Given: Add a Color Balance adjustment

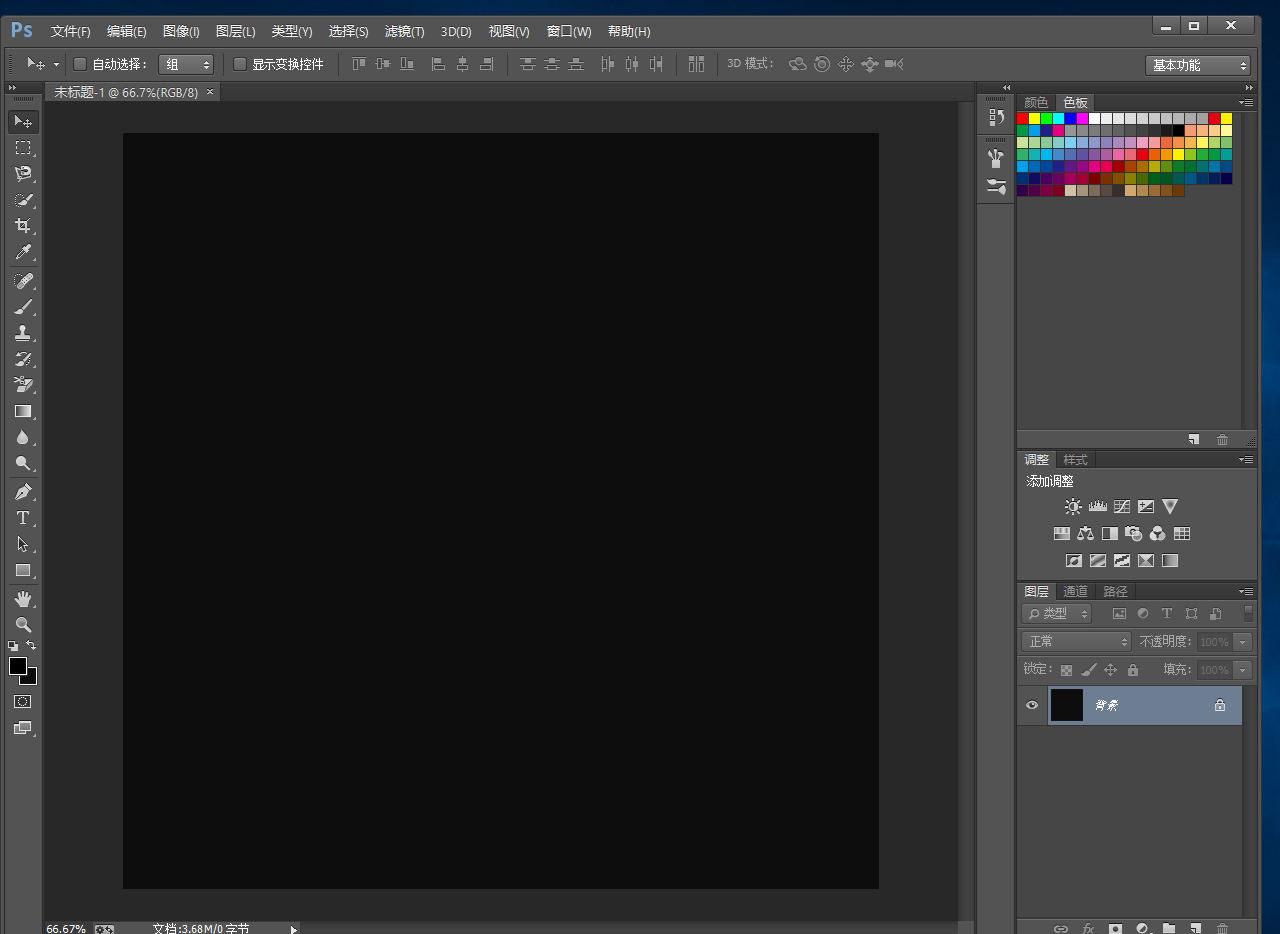Looking at the screenshot, I should [x=1086, y=534].
